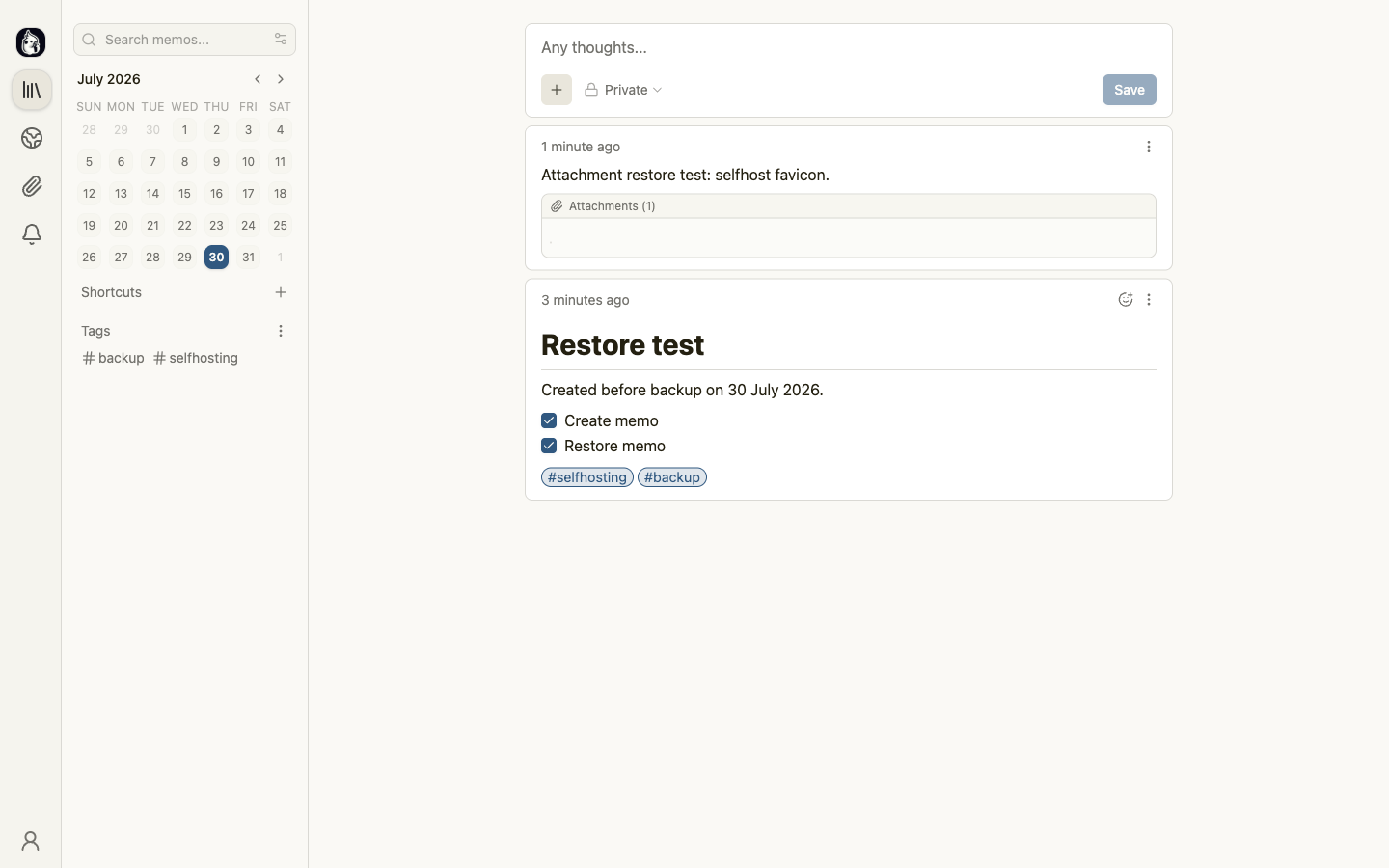Filter by backup tag in sidebar
Screen dimensions: 1389x868
pos(114,358)
